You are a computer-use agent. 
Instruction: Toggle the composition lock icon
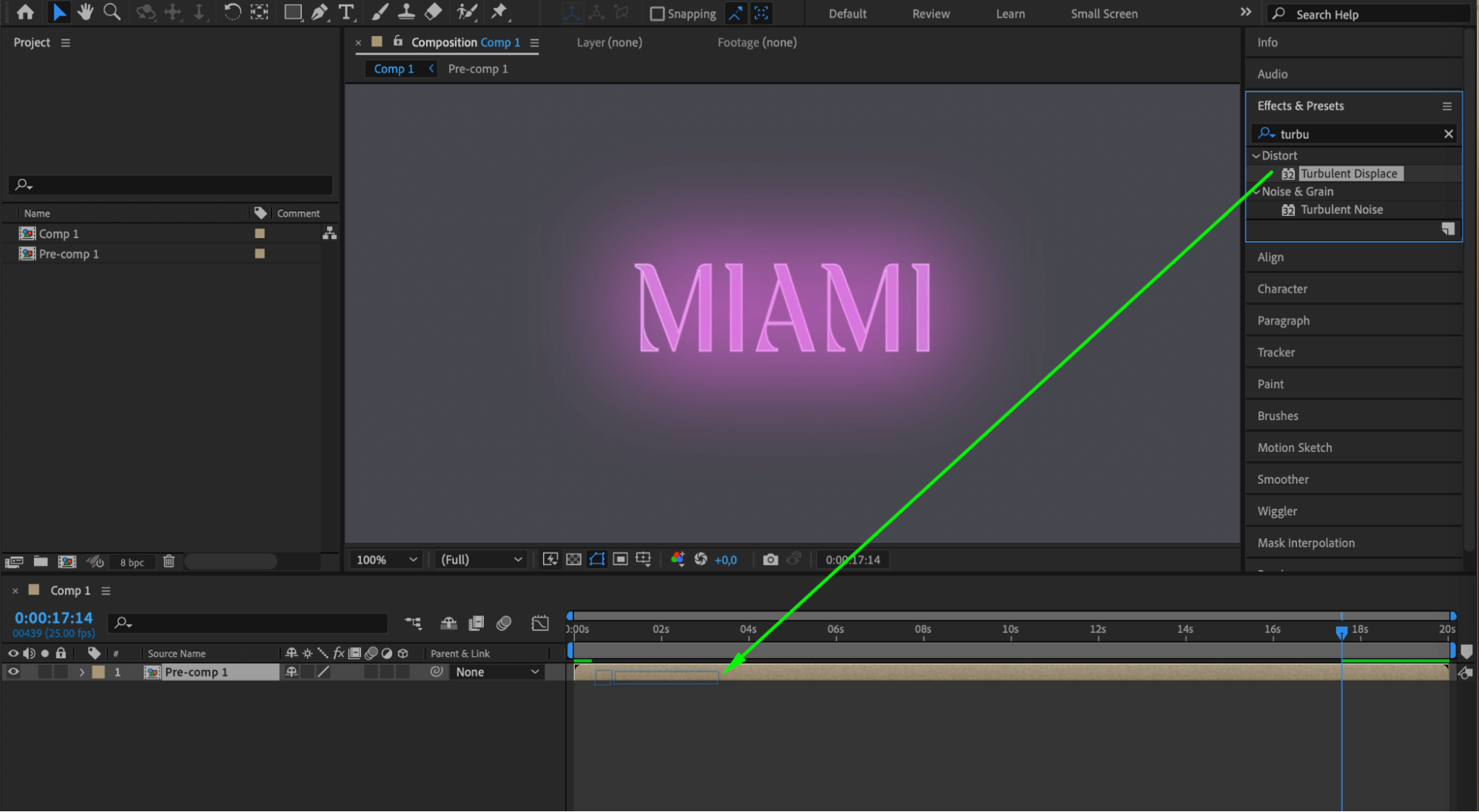tap(398, 41)
